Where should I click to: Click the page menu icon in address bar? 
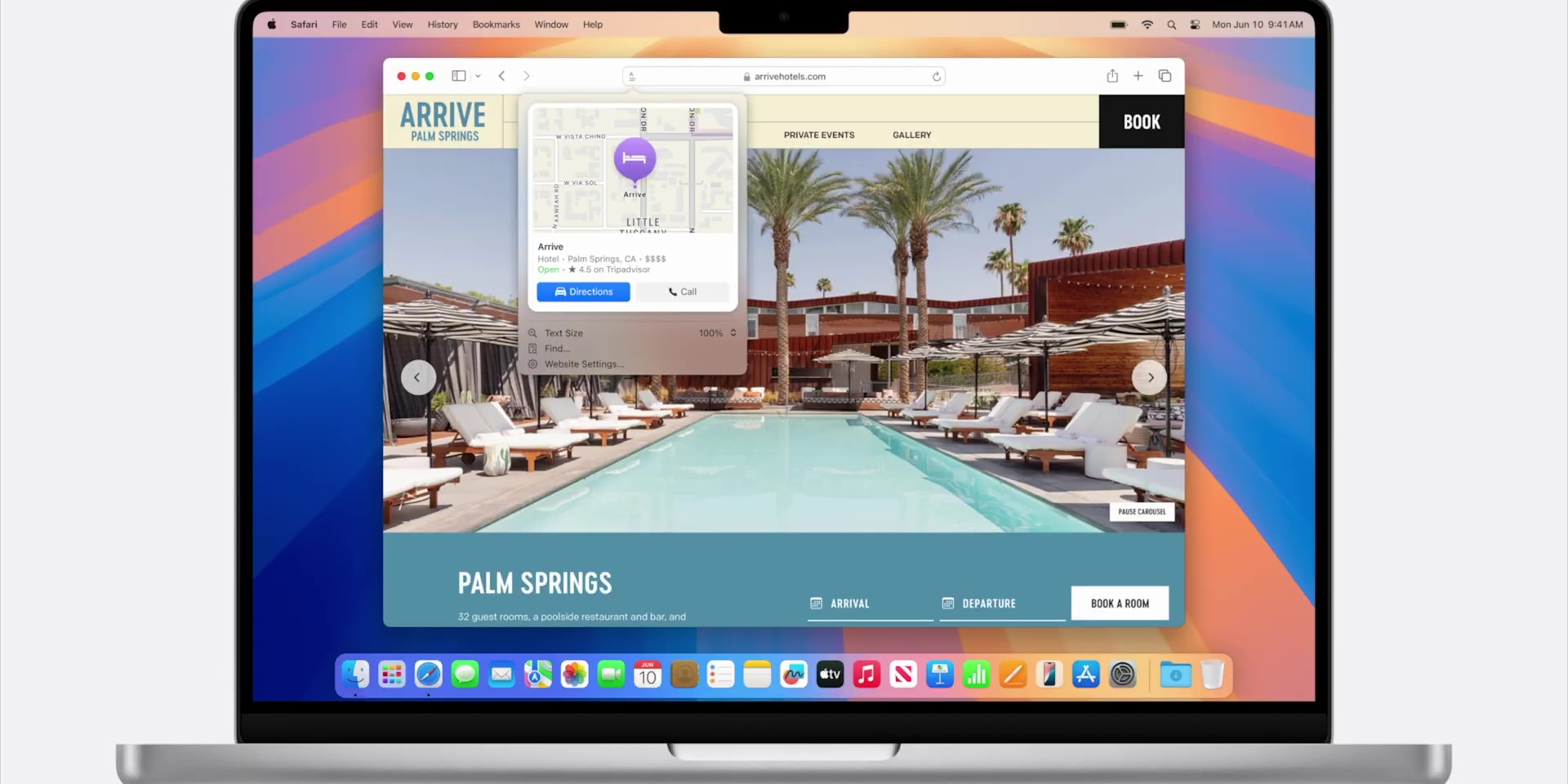tap(633, 76)
